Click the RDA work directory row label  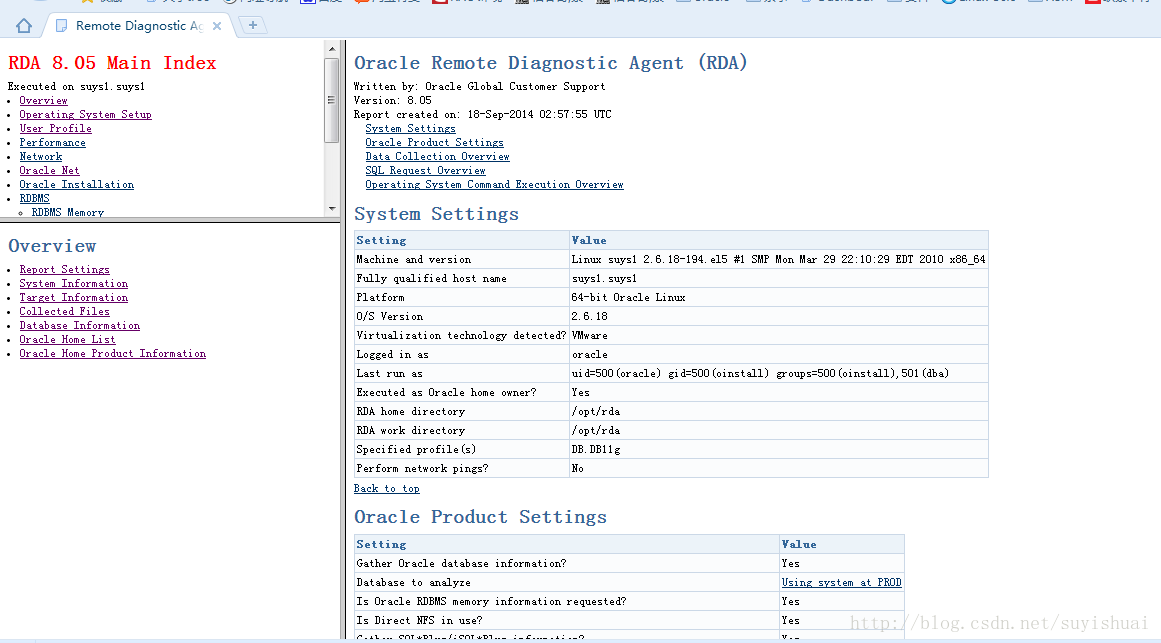410,430
